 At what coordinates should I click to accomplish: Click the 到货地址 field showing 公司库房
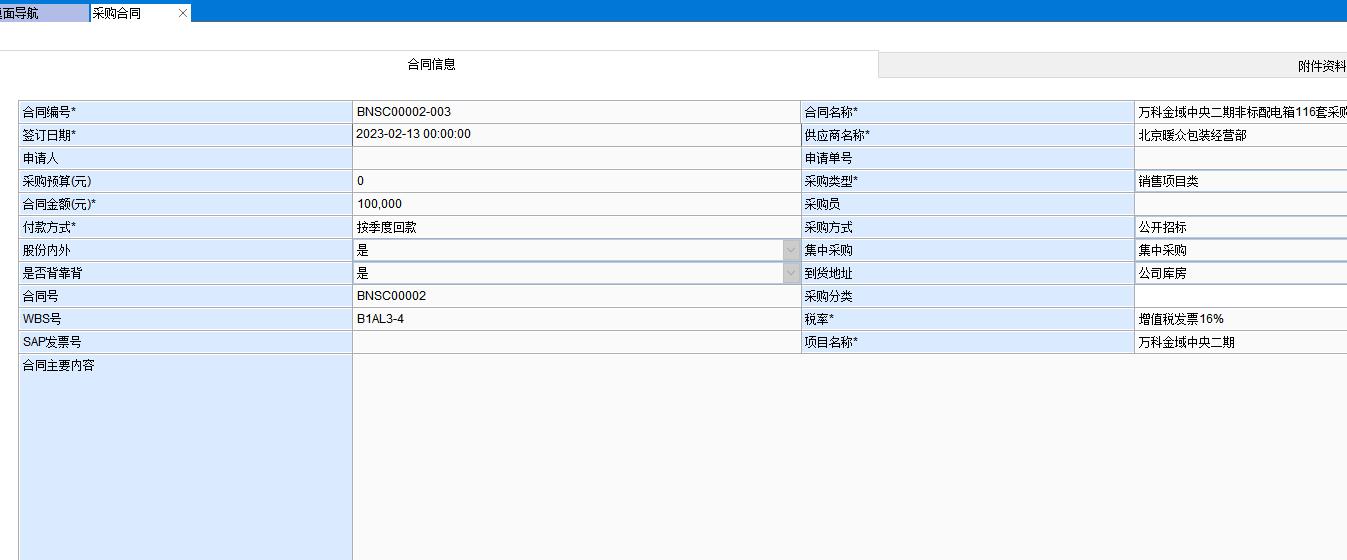coord(1240,273)
